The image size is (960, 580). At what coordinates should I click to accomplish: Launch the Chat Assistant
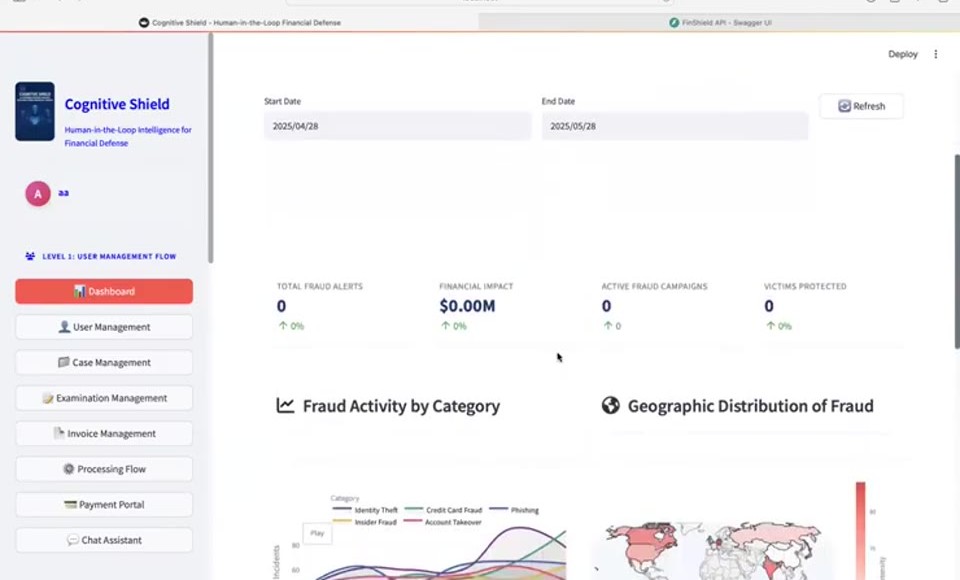[104, 540]
